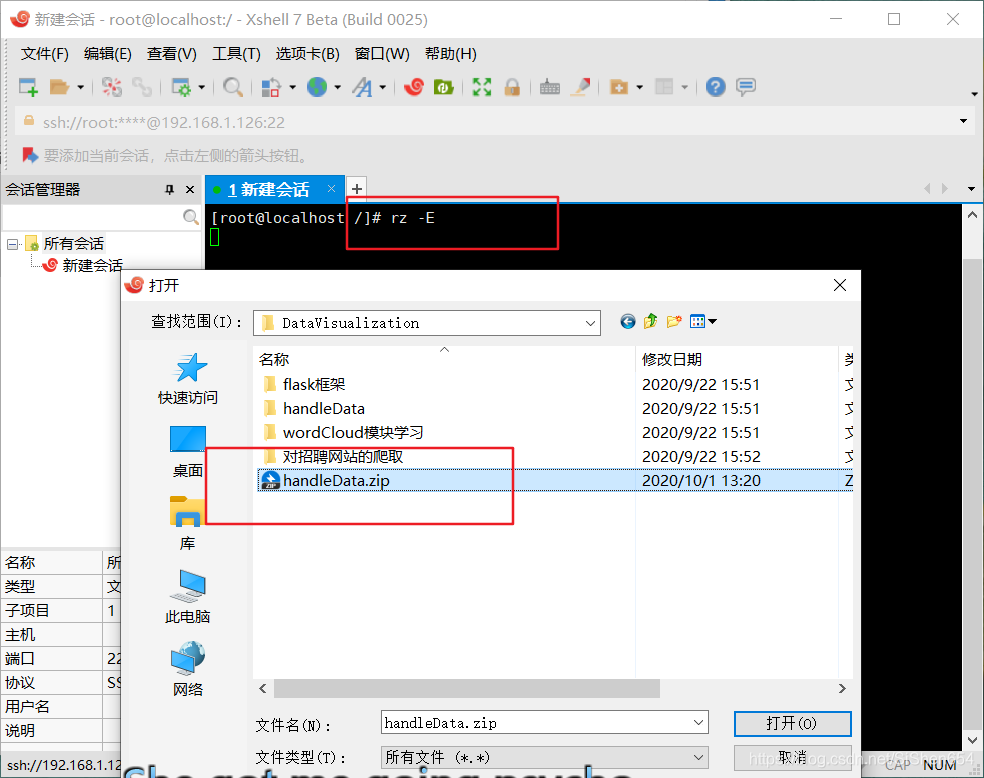Open the 文件(F) menu
Viewport: 984px width, 778px height.
point(45,54)
